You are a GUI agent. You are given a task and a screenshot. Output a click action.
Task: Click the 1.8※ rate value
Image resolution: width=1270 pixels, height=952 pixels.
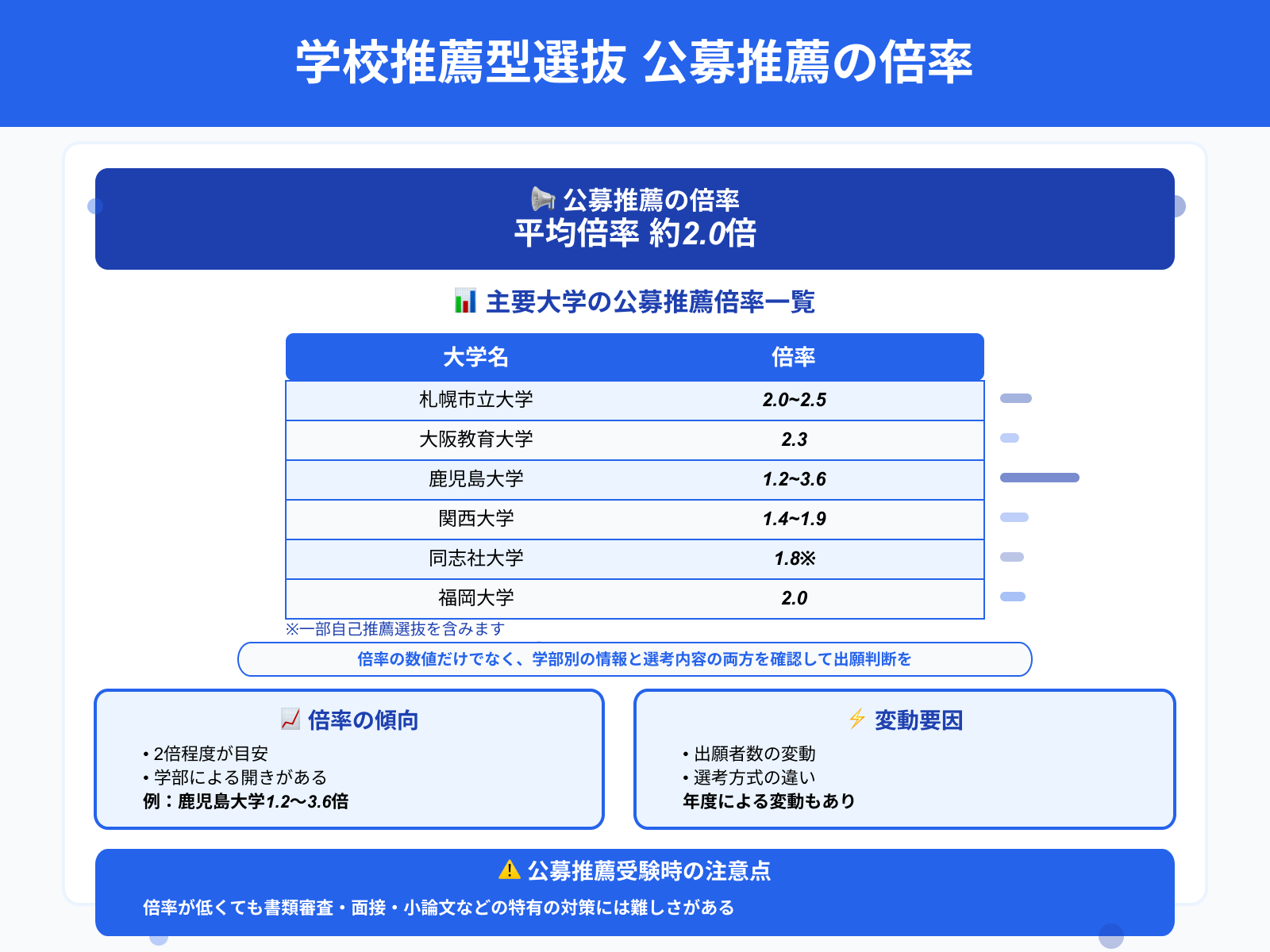click(795, 559)
